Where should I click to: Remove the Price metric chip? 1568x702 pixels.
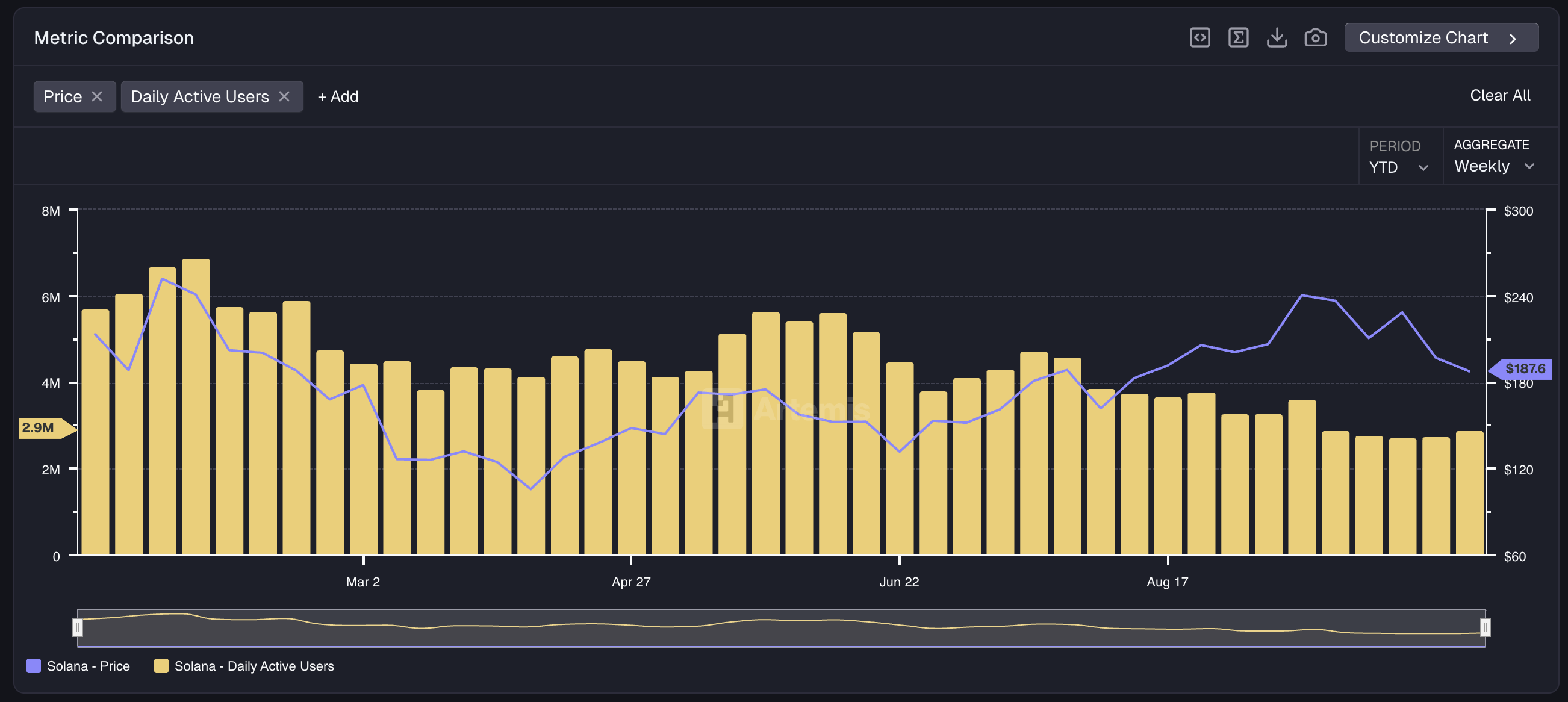tap(98, 96)
